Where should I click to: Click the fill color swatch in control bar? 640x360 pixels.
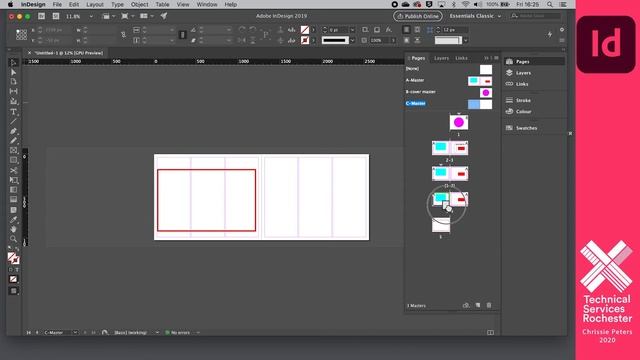305,30
